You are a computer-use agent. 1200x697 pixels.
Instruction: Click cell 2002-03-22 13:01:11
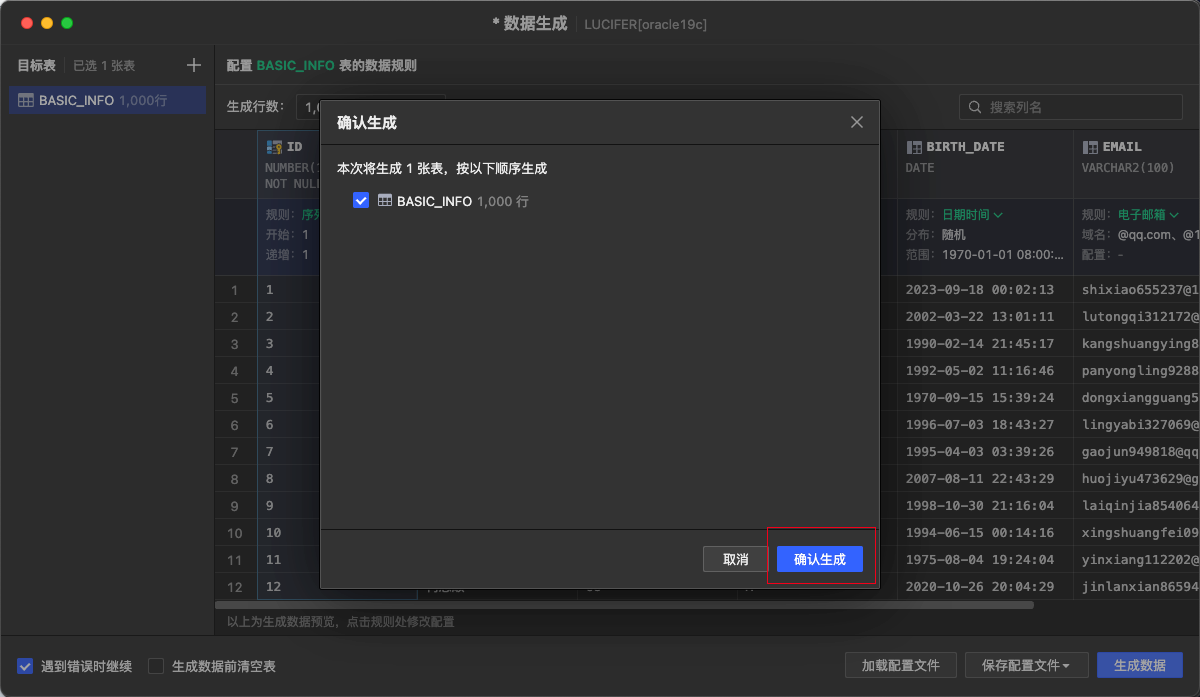pyautogui.click(x=985, y=317)
